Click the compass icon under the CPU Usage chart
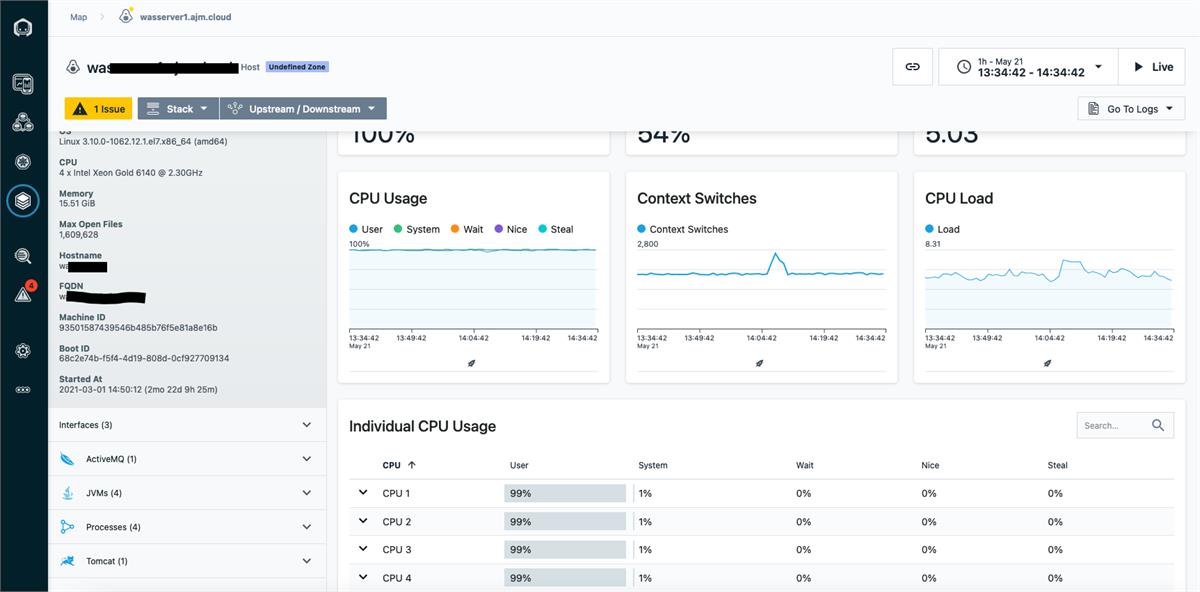Image resolution: width=1200 pixels, height=592 pixels. 471,363
